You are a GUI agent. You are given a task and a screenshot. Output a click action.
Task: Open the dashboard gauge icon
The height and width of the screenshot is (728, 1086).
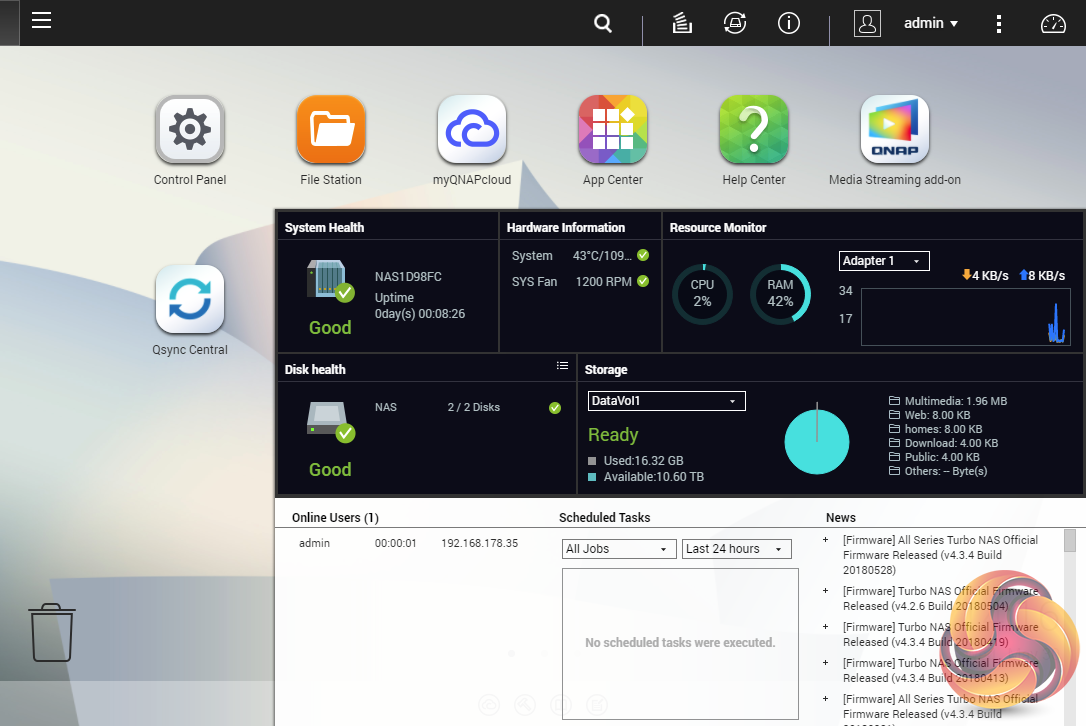(1054, 23)
